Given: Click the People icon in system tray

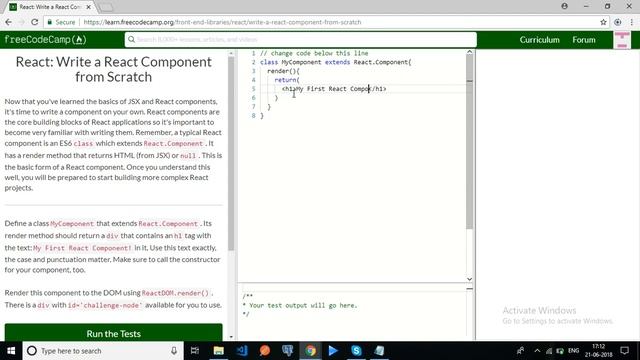Looking at the screenshot, I should point(520,351).
